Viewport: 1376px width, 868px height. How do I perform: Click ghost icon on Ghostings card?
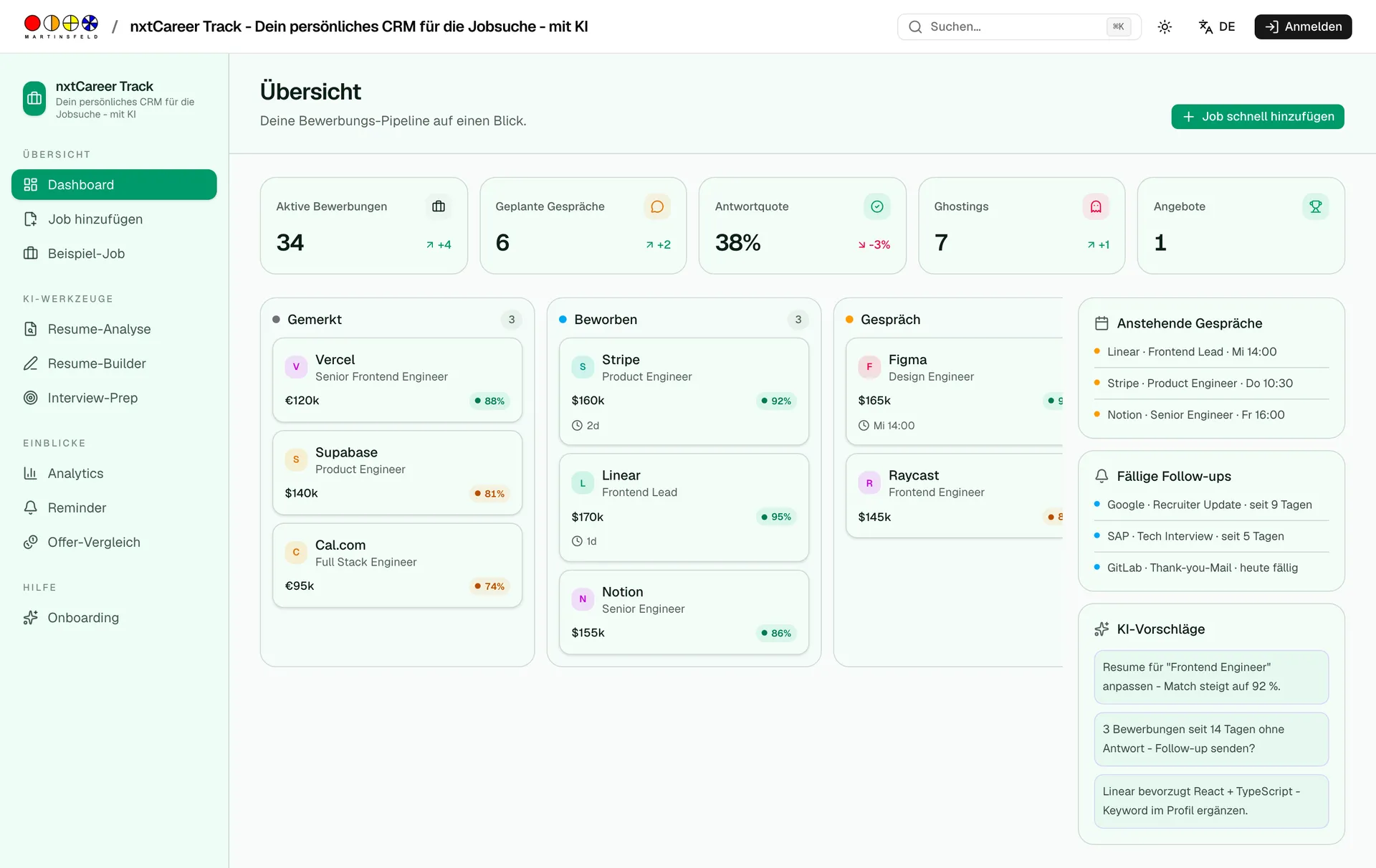tap(1096, 206)
